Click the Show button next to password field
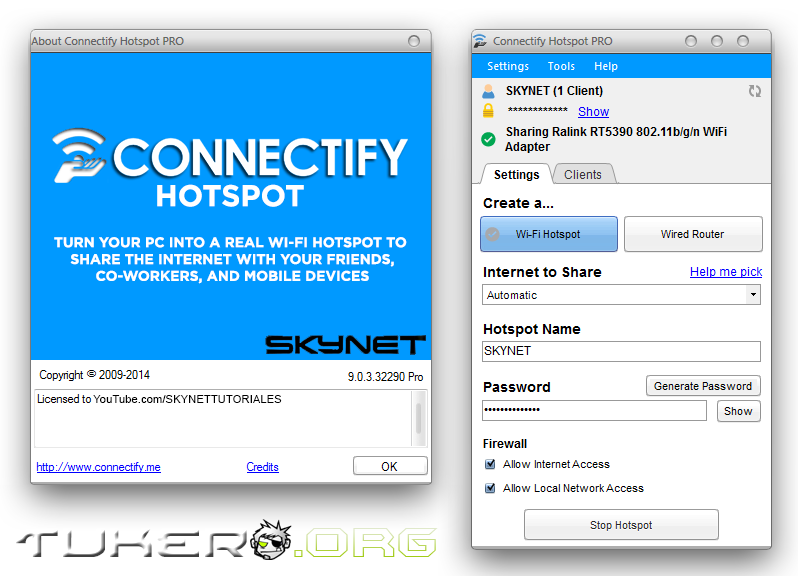The width and height of the screenshot is (798, 576). point(738,411)
